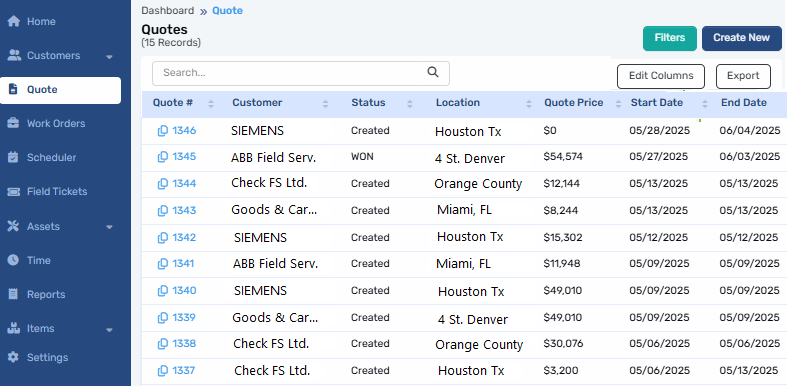Click the copy icon beside quote 1344
The height and width of the screenshot is (389, 787).
click(163, 184)
